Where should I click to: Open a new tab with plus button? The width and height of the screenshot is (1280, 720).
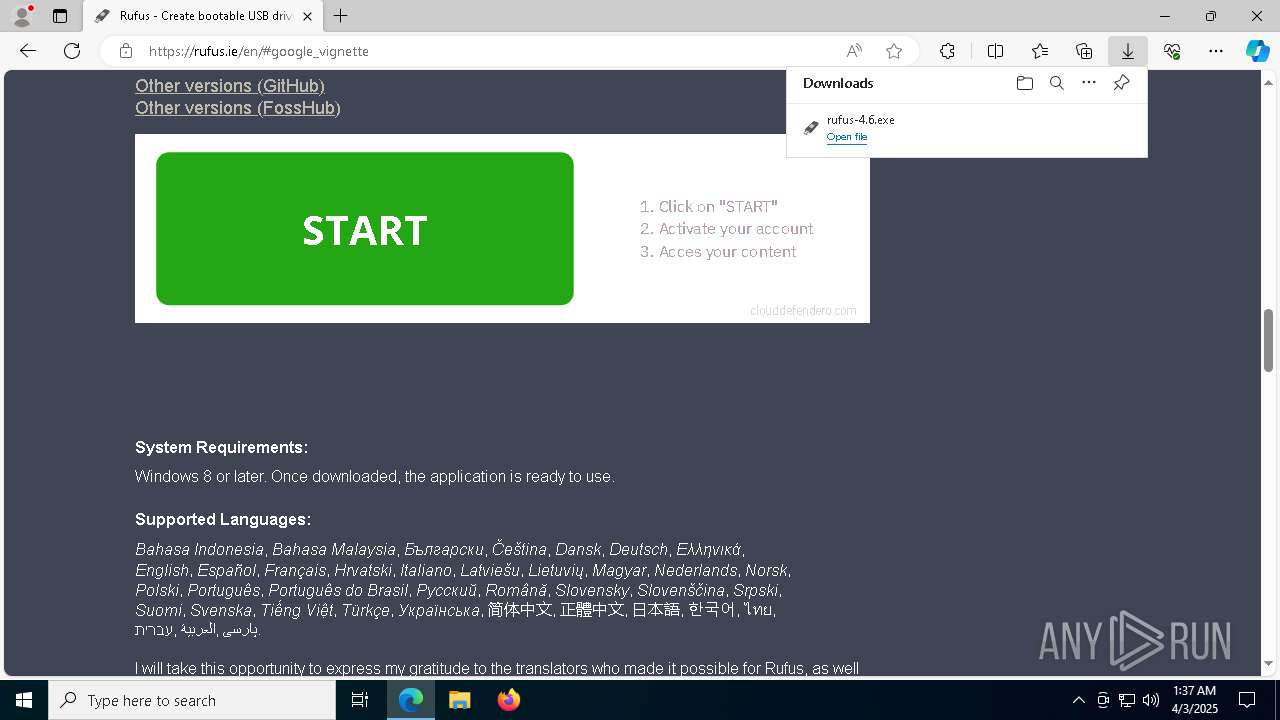(x=341, y=16)
